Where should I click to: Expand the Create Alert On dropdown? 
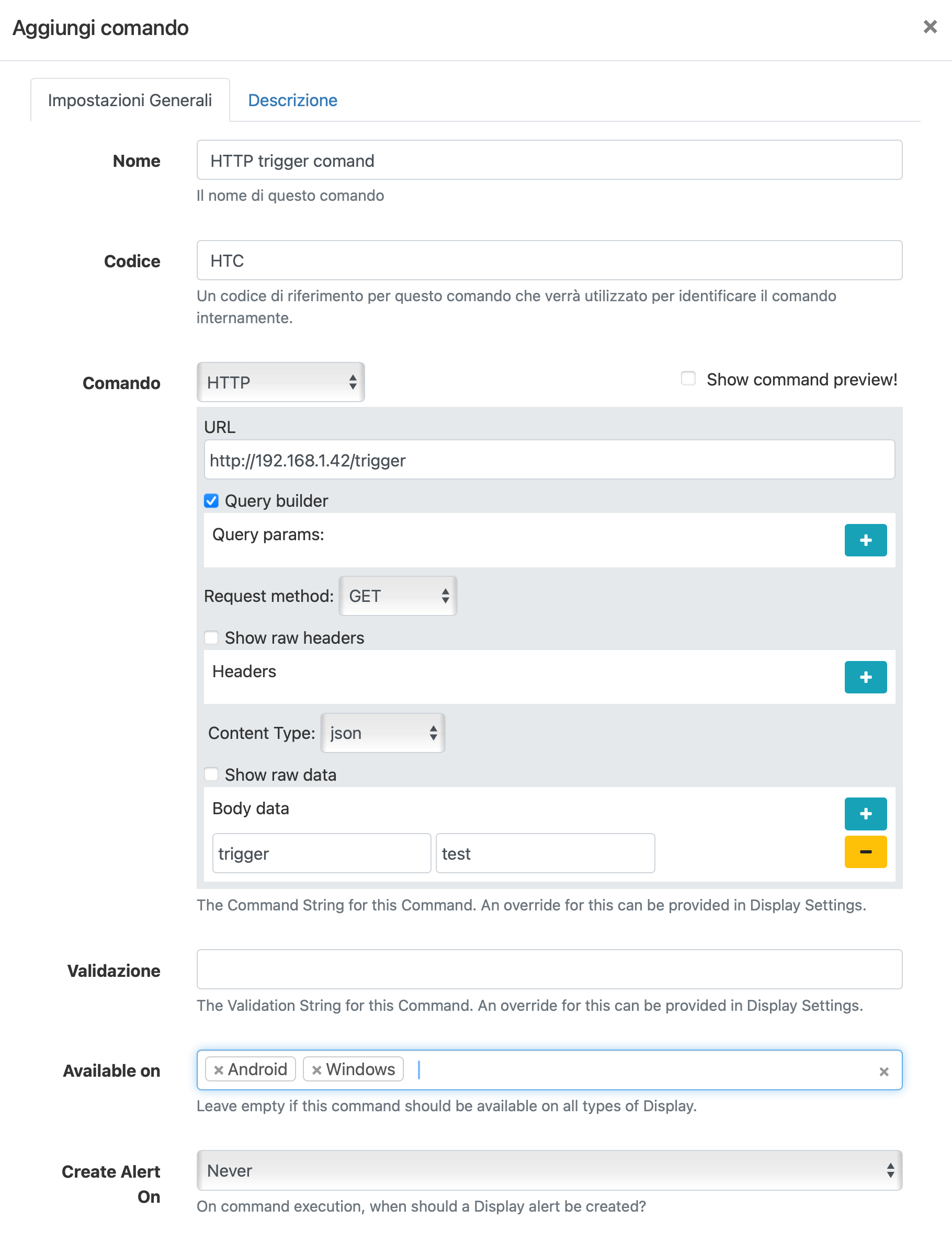[549, 1171]
